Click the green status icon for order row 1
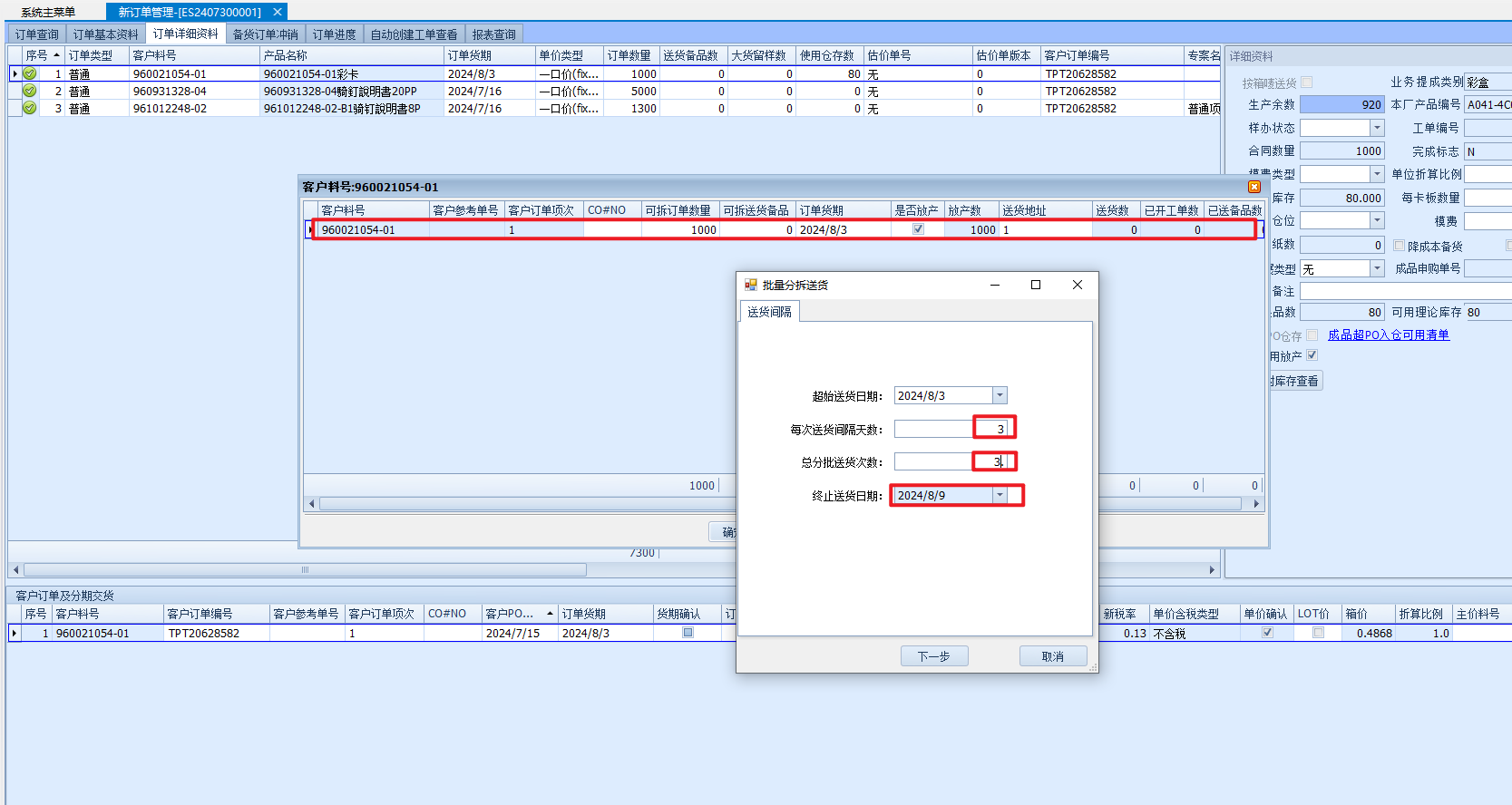1512x805 pixels. point(30,73)
